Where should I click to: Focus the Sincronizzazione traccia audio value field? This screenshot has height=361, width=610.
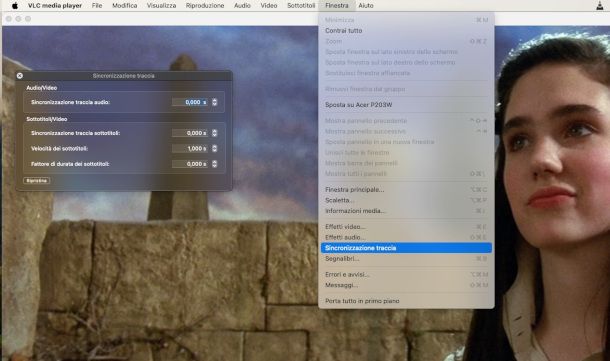pyautogui.click(x=190, y=102)
